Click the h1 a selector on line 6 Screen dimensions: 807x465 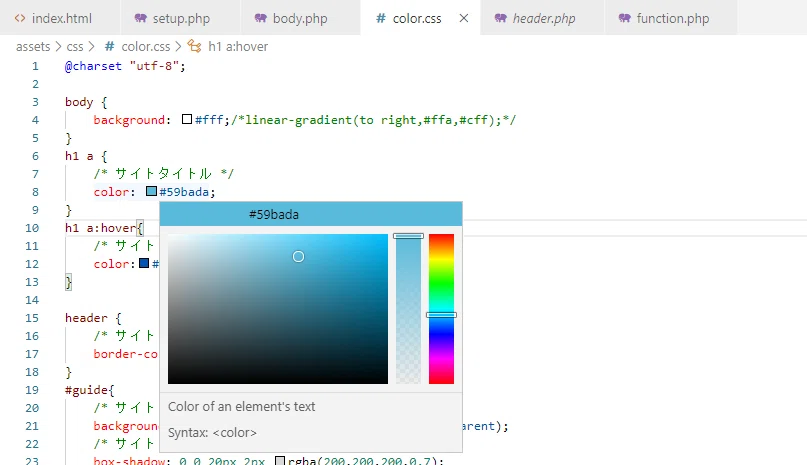click(79, 156)
